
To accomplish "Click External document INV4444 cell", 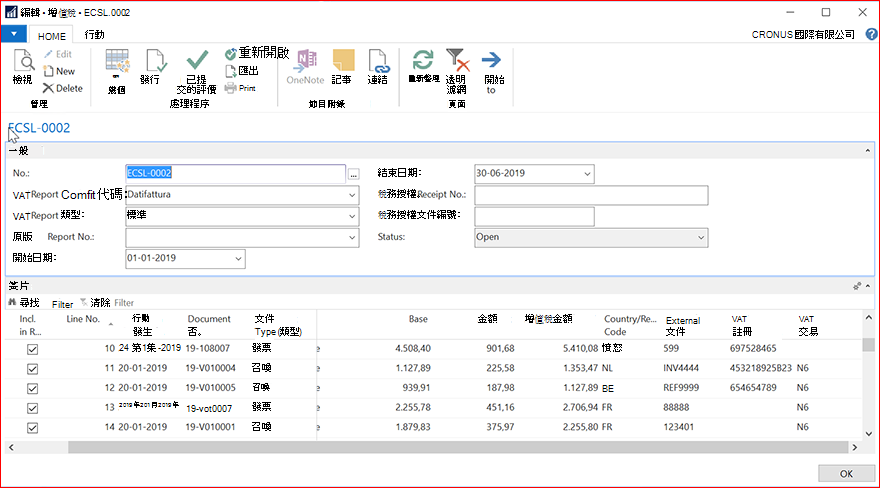I will pyautogui.click(x=681, y=368).
